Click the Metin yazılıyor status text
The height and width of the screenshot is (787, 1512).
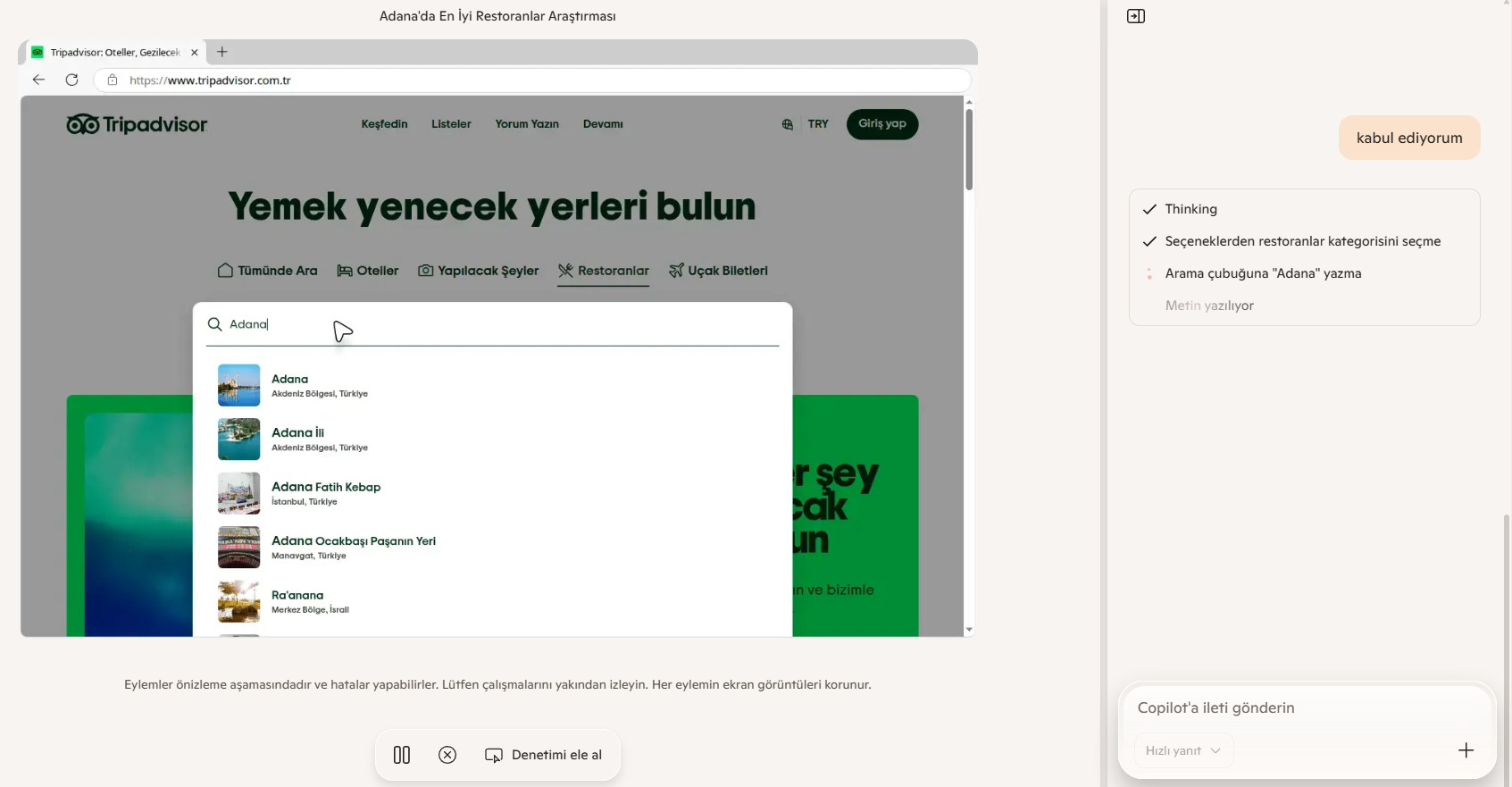point(1209,306)
